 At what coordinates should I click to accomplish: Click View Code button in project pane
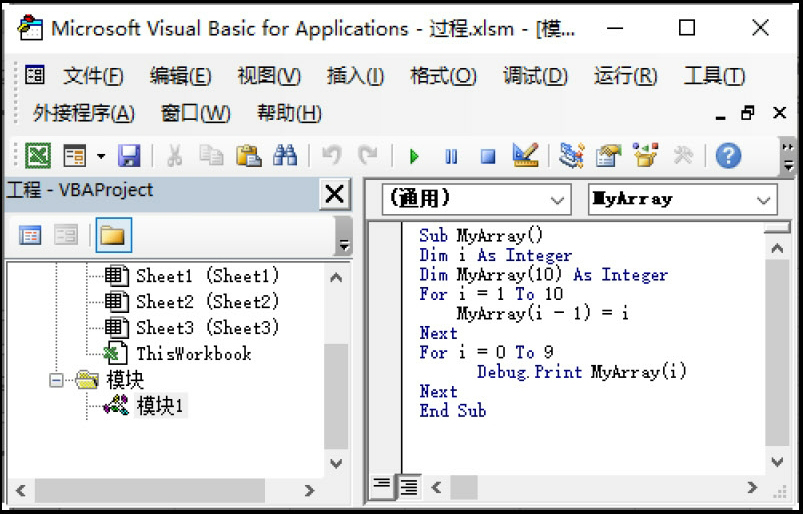tap(31, 235)
